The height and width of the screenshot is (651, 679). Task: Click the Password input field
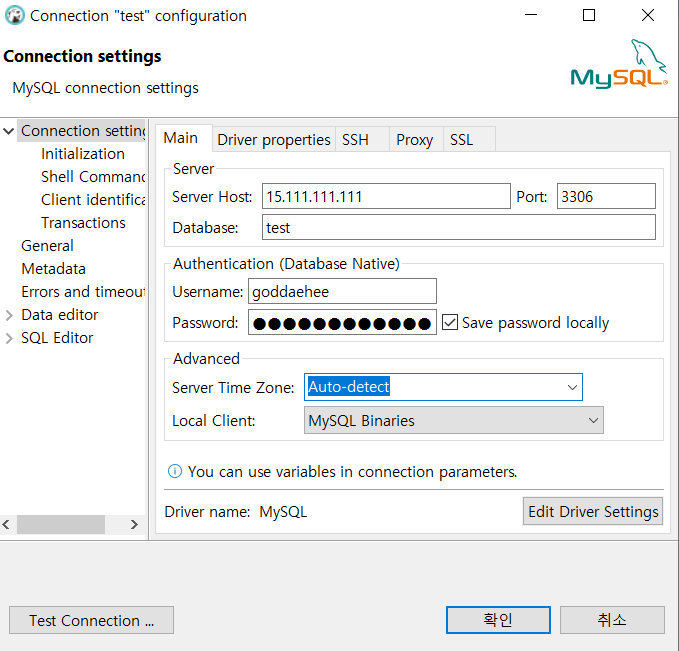click(342, 323)
